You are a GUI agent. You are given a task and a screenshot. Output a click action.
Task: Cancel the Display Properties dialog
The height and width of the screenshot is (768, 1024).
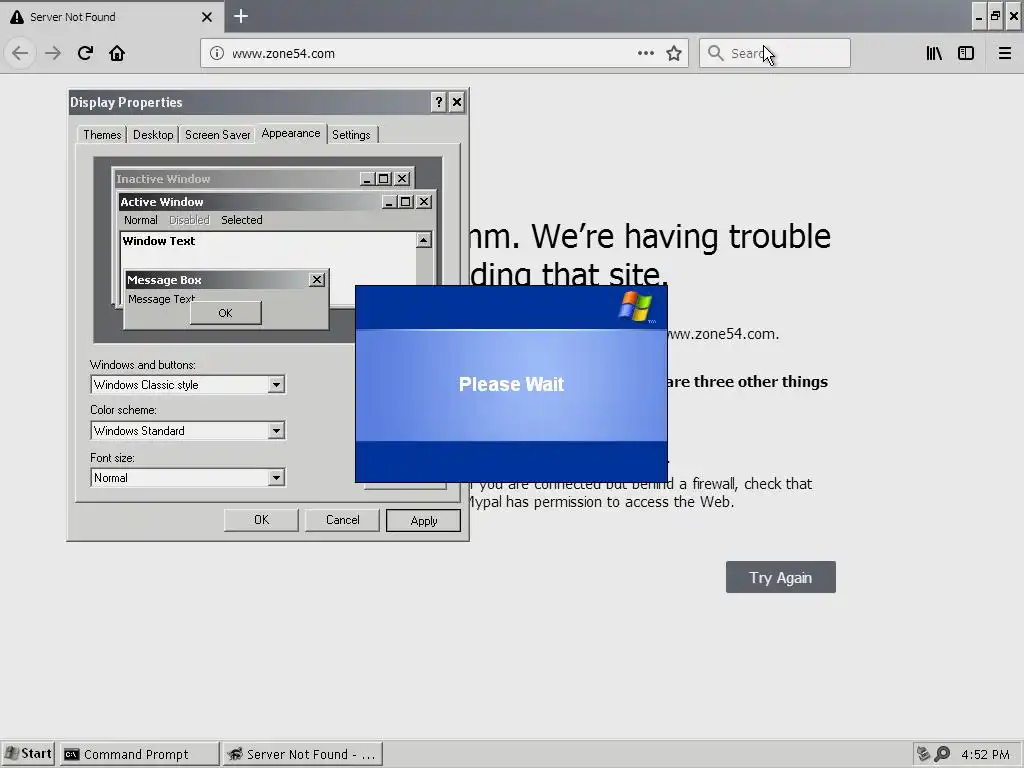click(x=342, y=520)
